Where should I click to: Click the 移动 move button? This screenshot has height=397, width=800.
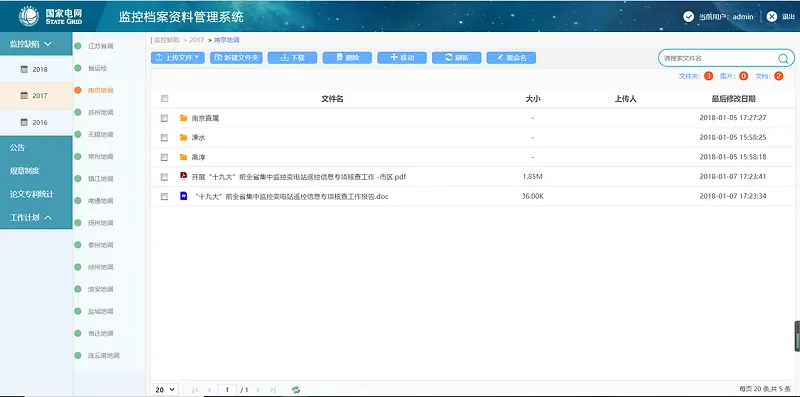[402, 58]
